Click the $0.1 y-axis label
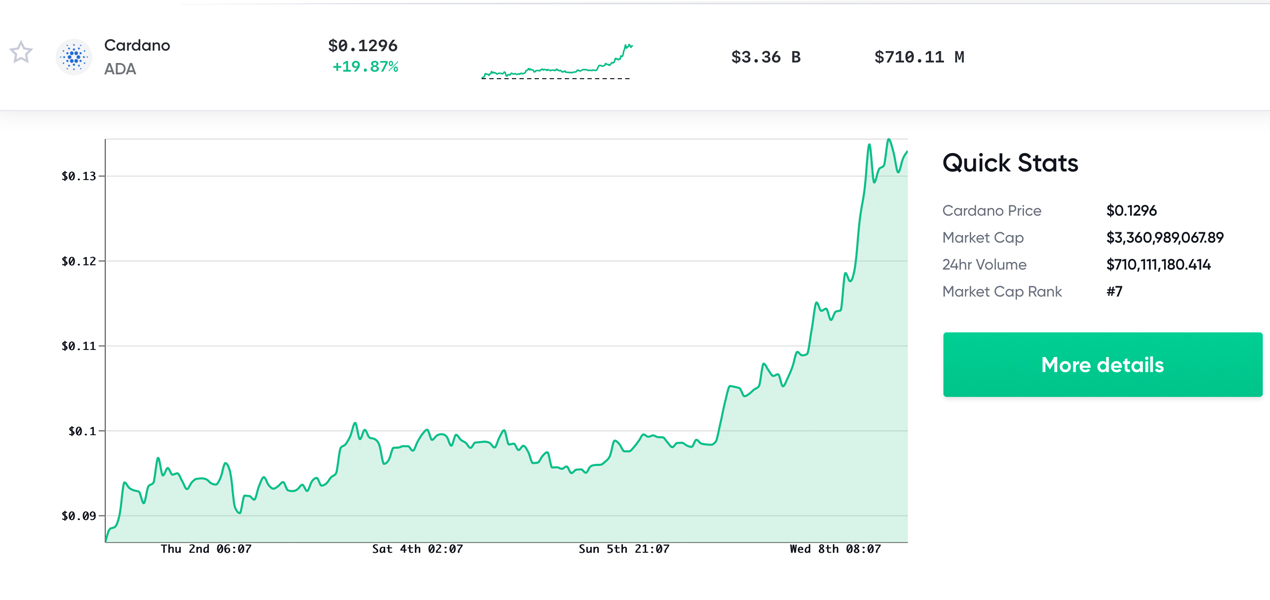The width and height of the screenshot is (1270, 600). (82, 431)
